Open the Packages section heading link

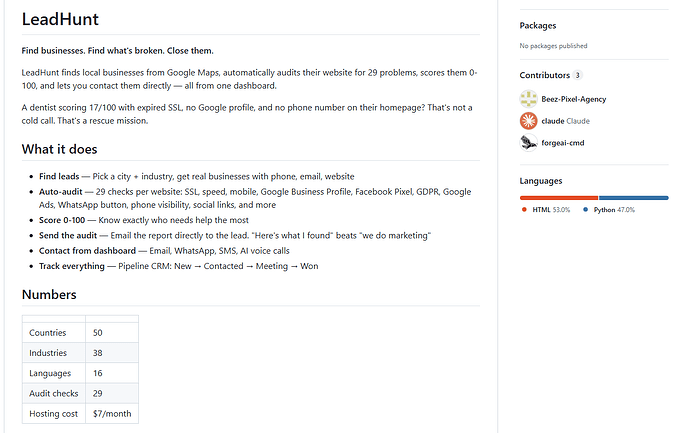pyautogui.click(x=538, y=25)
